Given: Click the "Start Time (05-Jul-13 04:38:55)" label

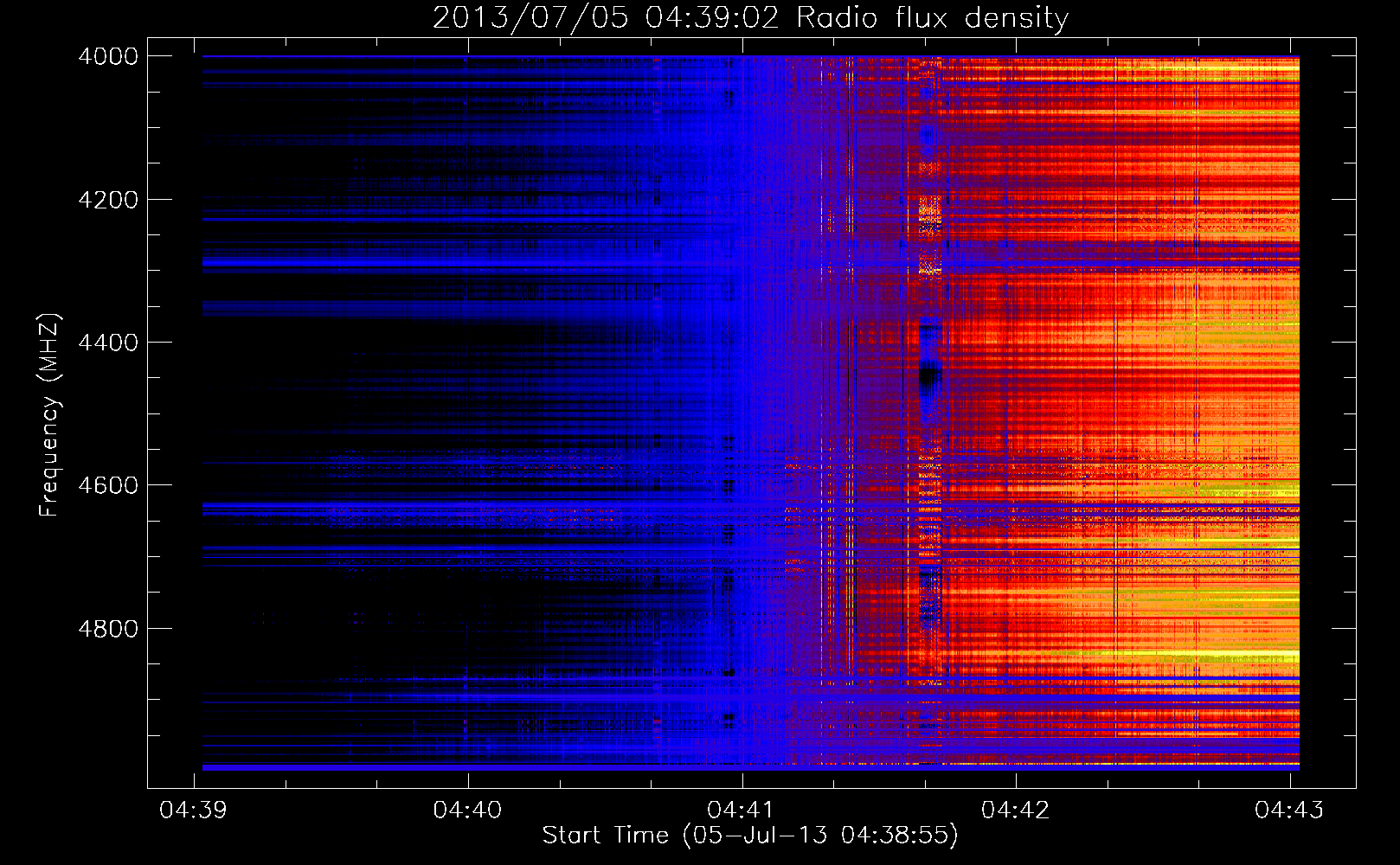Looking at the screenshot, I should 750,836.
